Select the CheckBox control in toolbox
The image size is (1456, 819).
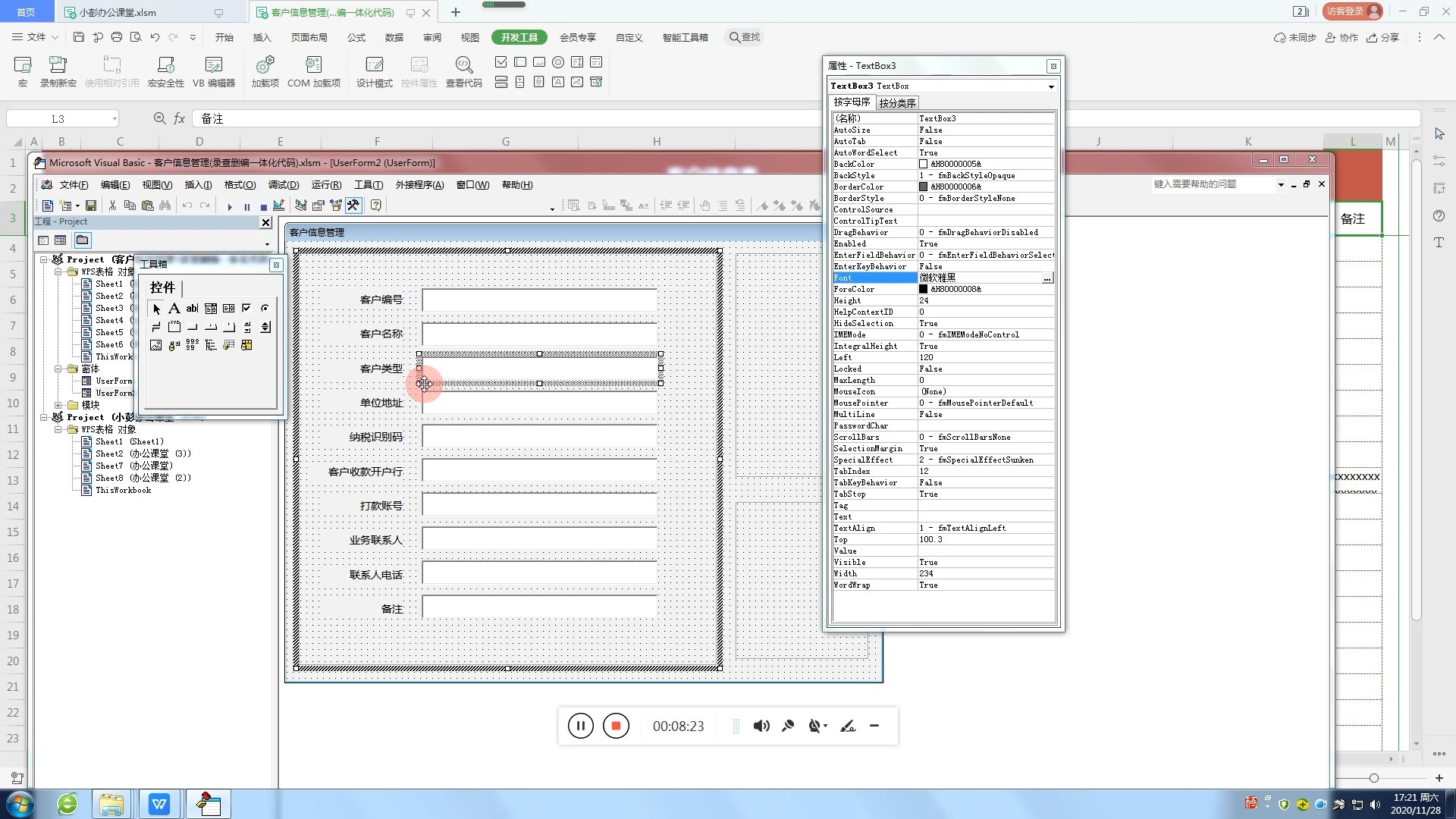(246, 308)
